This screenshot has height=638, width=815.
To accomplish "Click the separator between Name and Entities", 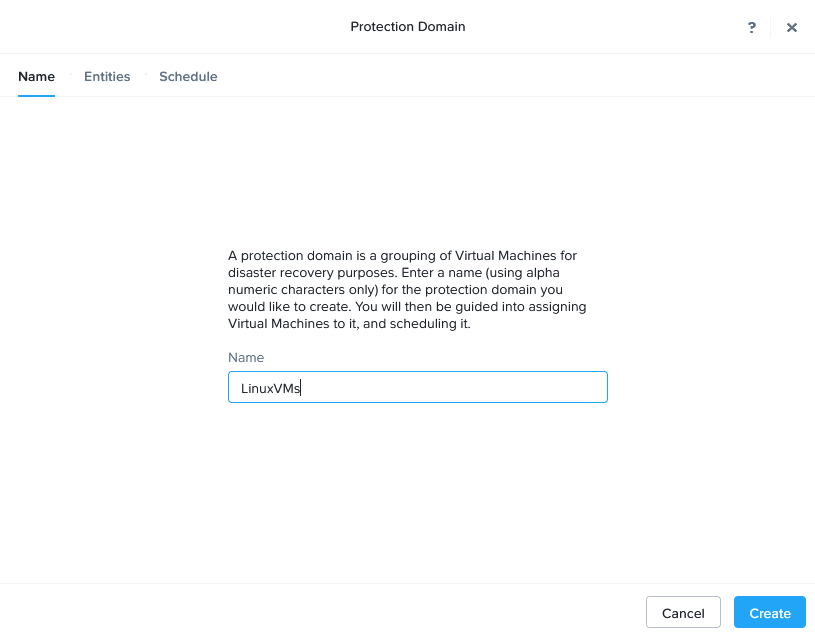I will [x=70, y=76].
